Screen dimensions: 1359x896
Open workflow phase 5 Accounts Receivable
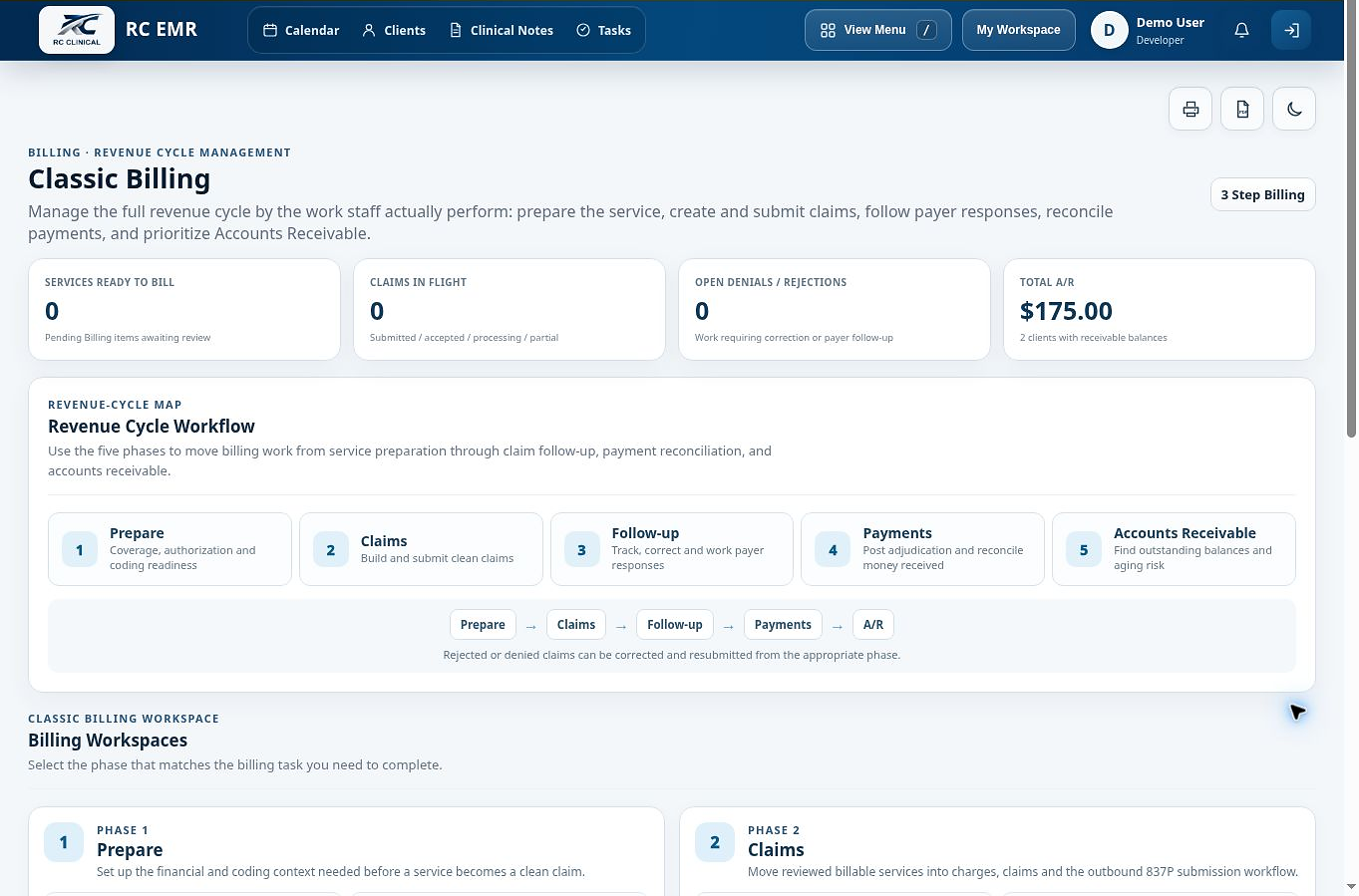point(1174,549)
